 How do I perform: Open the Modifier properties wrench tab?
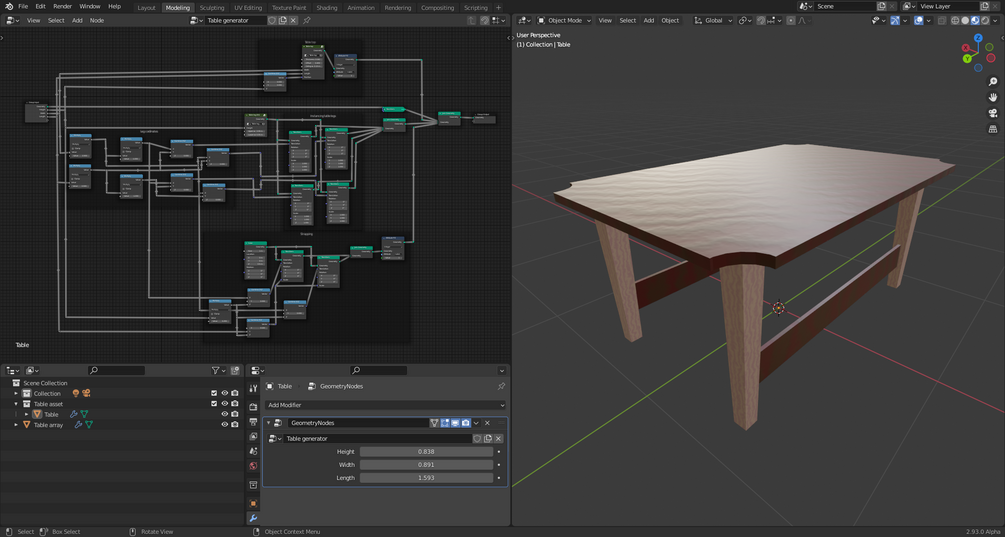click(x=253, y=518)
